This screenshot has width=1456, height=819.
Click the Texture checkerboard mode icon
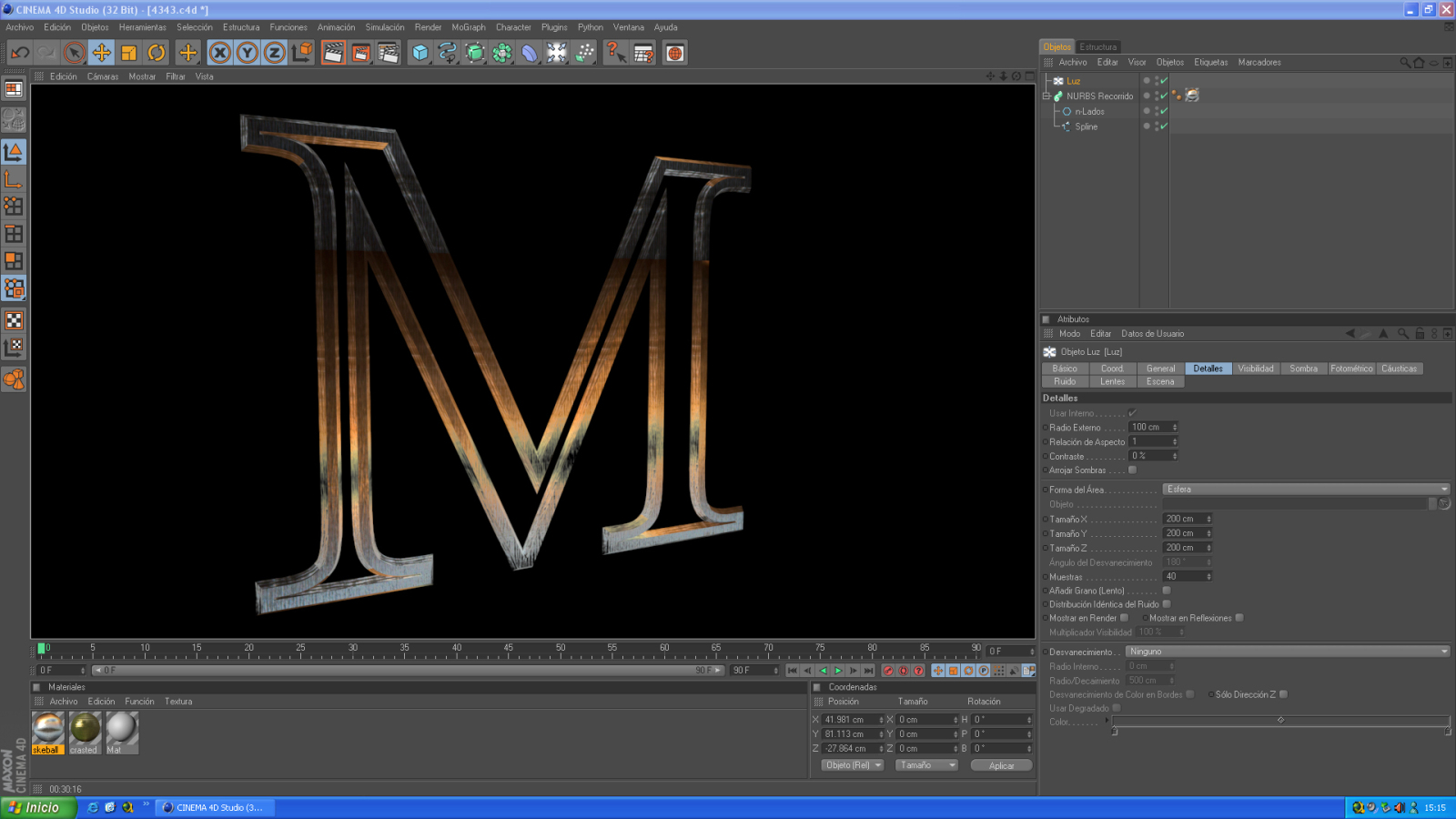pyautogui.click(x=14, y=320)
